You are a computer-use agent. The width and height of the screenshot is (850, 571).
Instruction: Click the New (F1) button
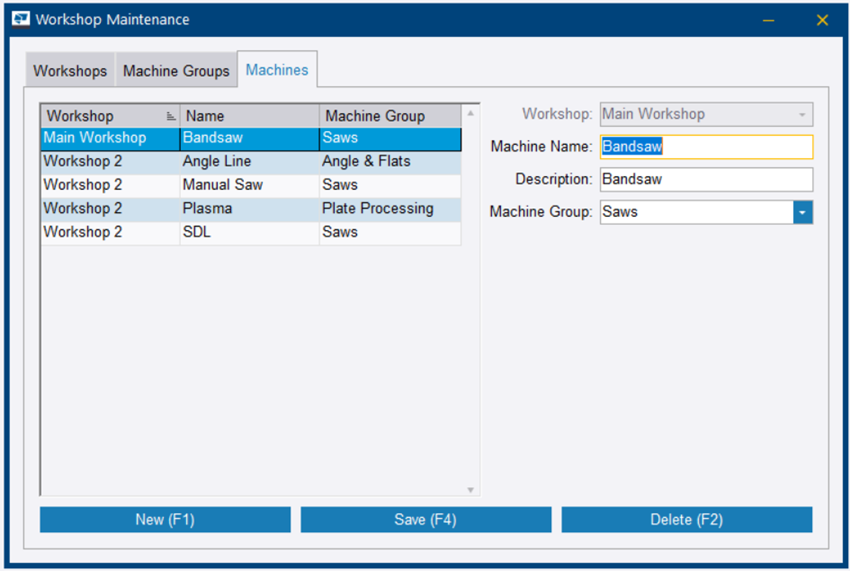tap(165, 520)
